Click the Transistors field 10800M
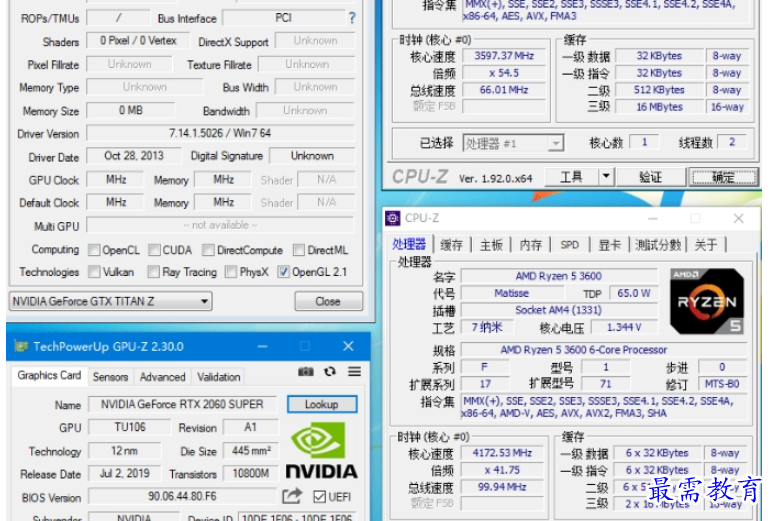Image resolution: width=770 pixels, height=521 pixels. (x=251, y=473)
